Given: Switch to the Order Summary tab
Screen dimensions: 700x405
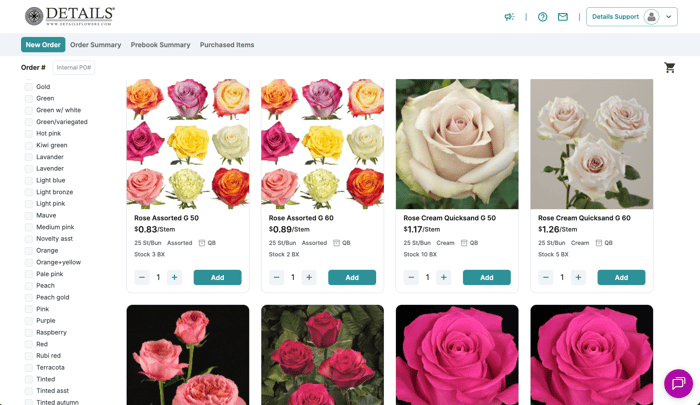Looking at the screenshot, I should (96, 45).
